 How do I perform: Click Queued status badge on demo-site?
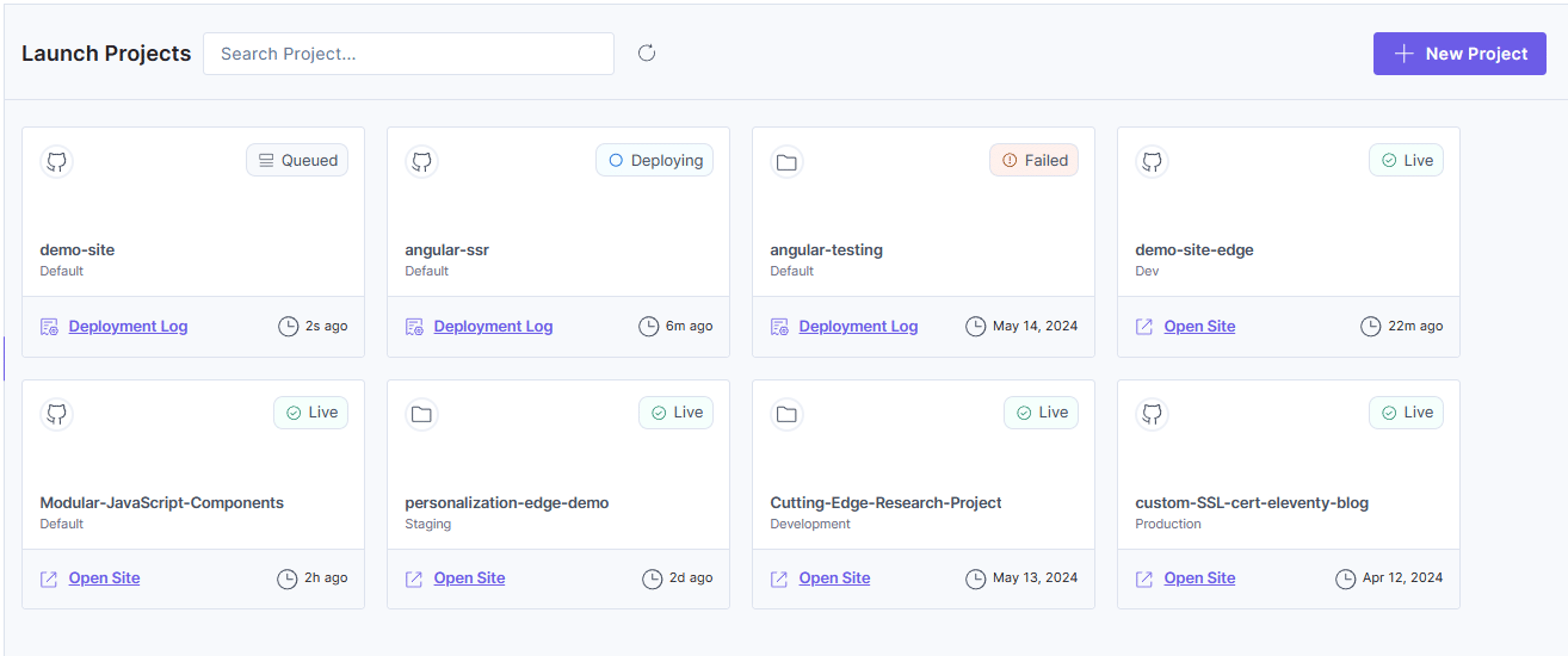(297, 160)
